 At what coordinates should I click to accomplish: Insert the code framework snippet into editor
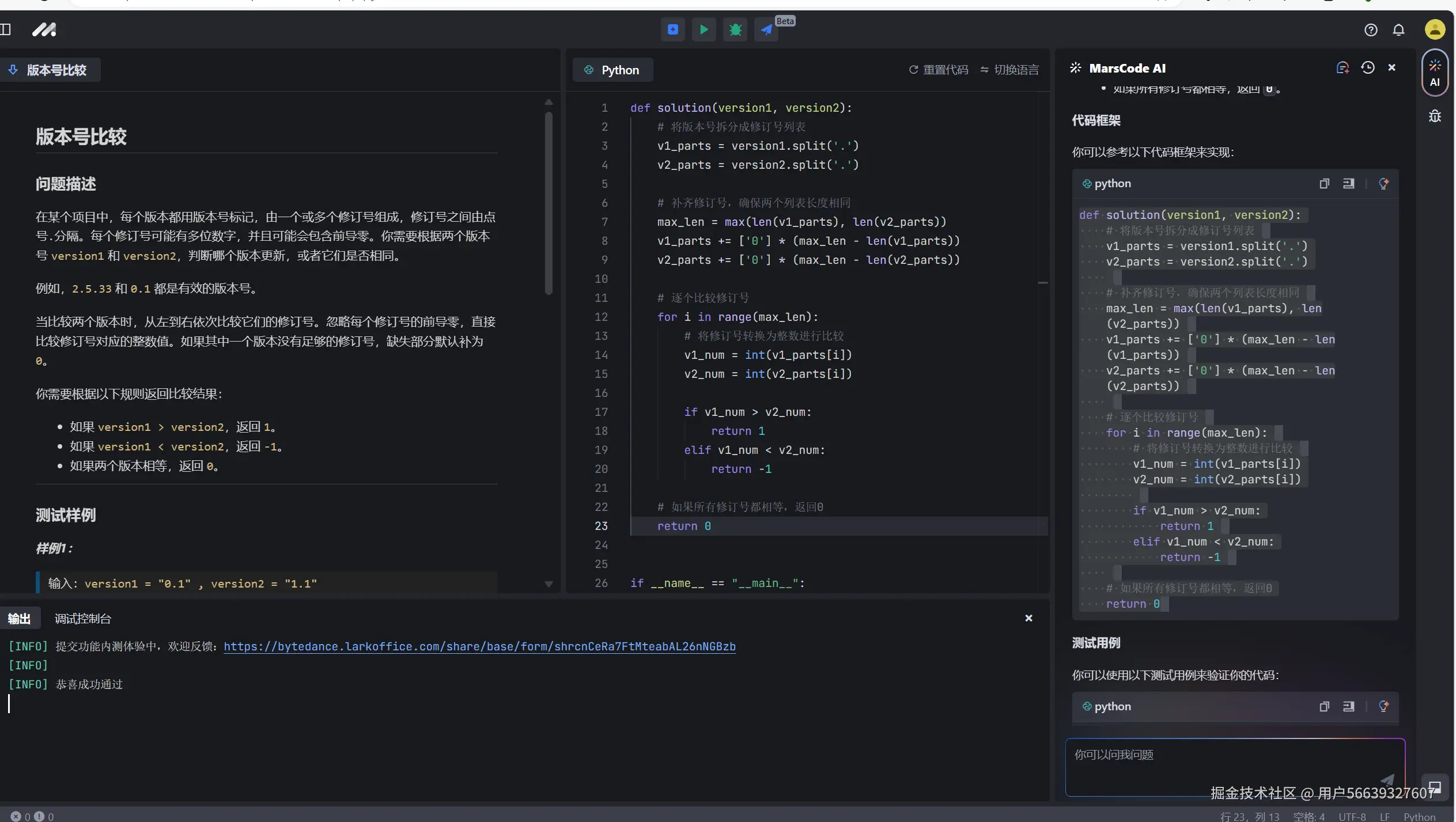click(x=1348, y=184)
